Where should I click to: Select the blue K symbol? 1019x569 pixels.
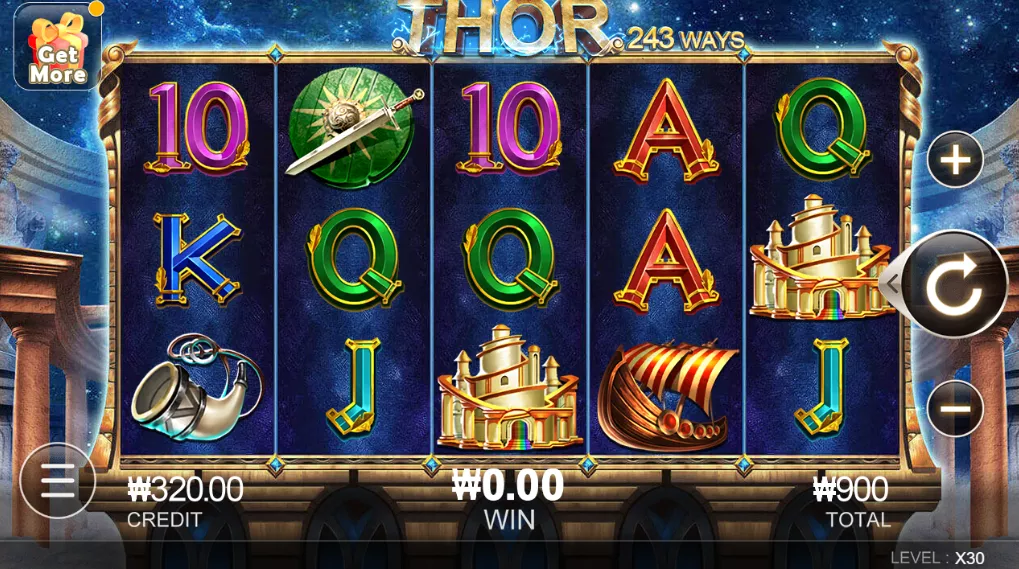tap(196, 260)
